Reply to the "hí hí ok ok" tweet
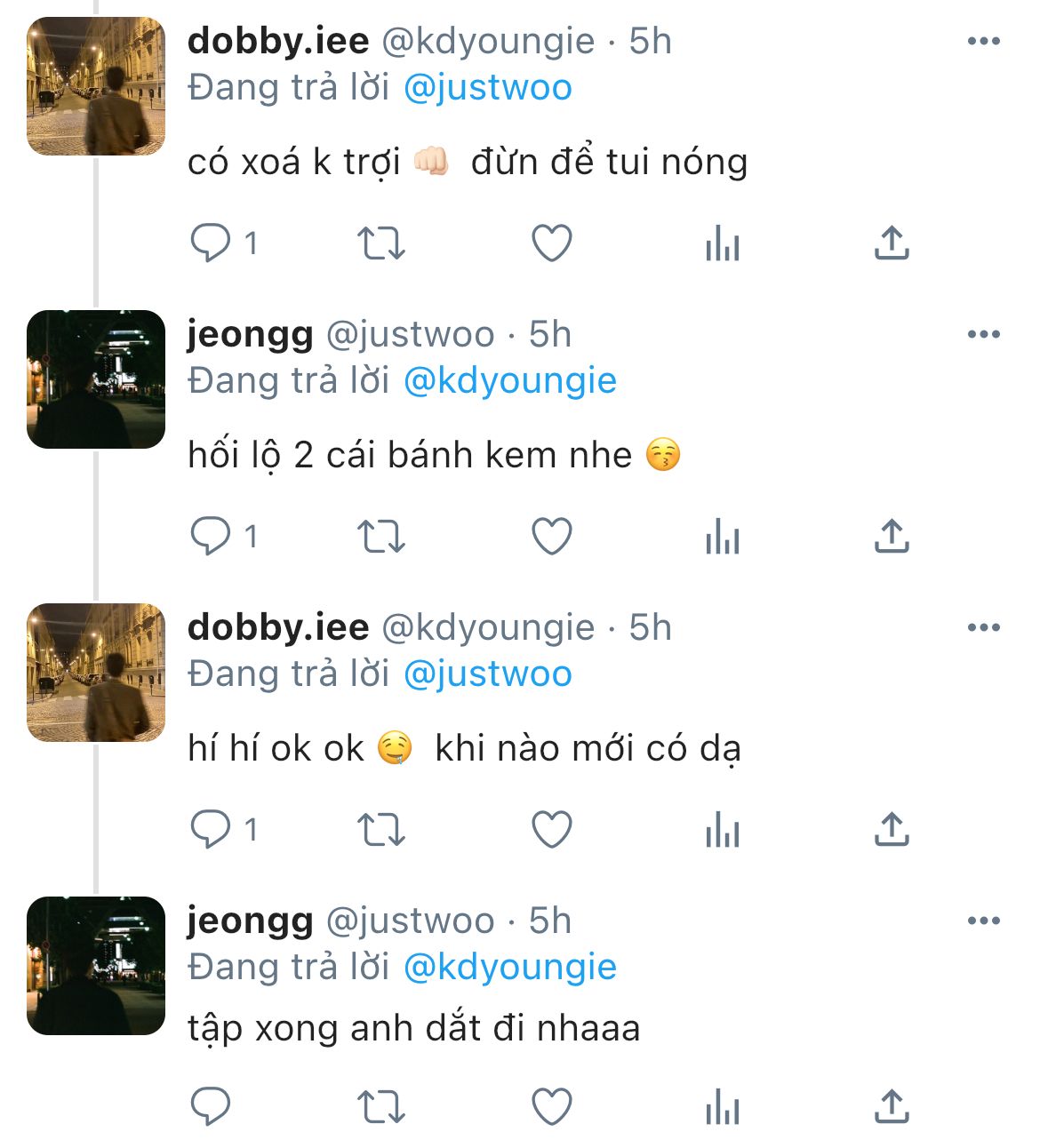This screenshot has height=1148, width=1040. coord(212,830)
